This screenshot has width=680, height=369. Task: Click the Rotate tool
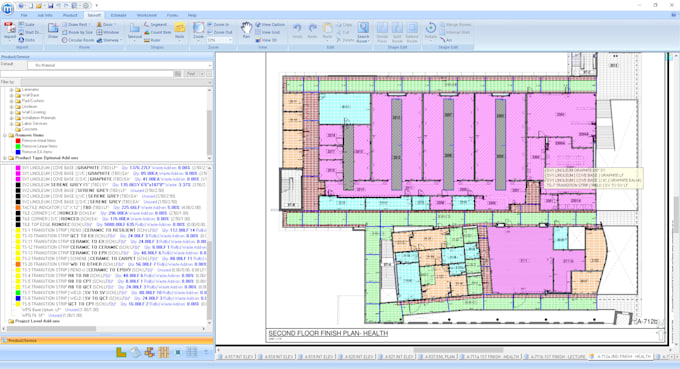431,31
